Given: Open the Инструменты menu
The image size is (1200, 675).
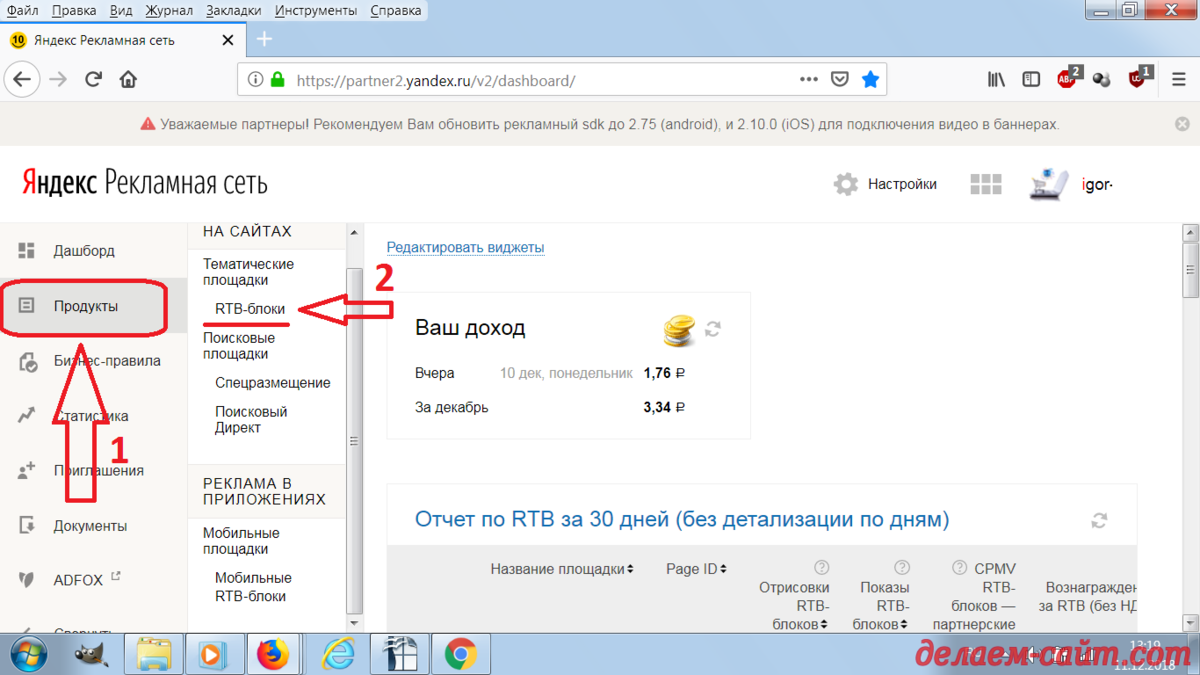Looking at the screenshot, I should click(316, 11).
